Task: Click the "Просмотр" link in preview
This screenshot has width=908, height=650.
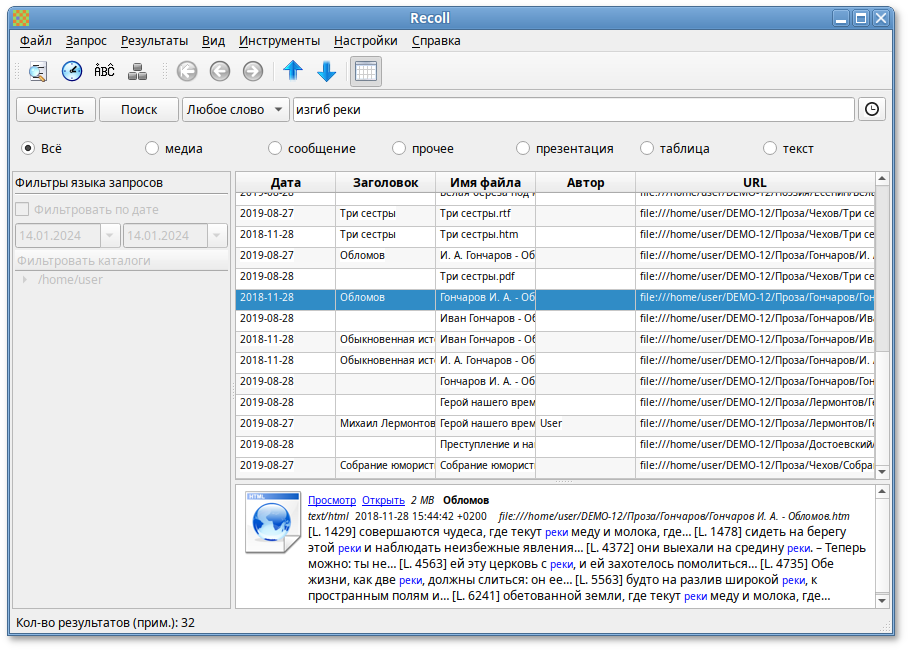Action: pos(331,500)
